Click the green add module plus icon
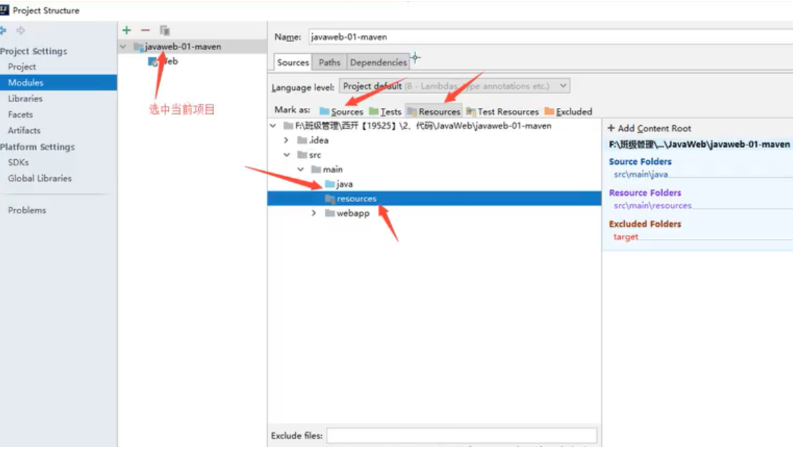 click(x=126, y=30)
